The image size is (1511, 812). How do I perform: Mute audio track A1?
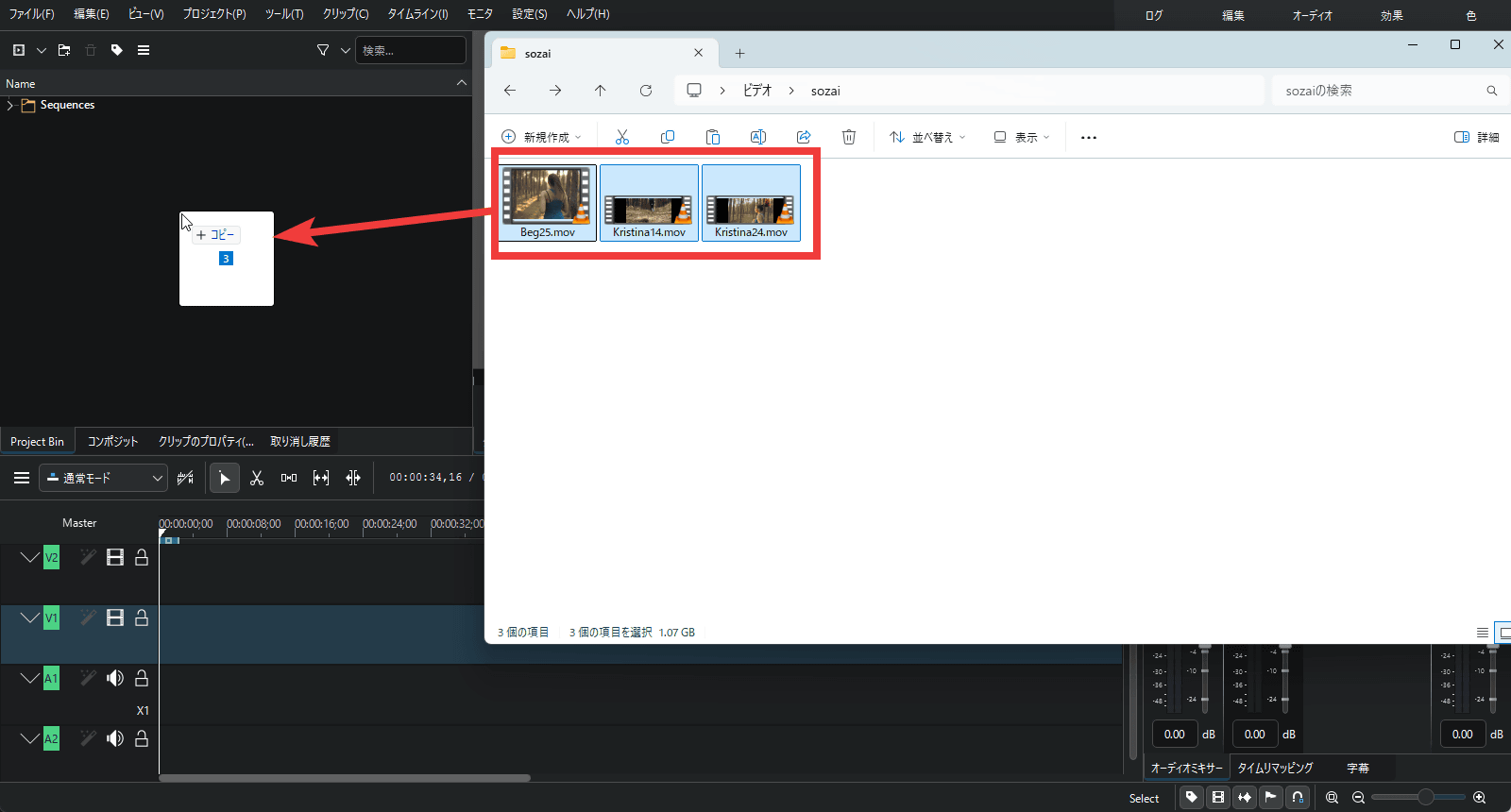(115, 678)
